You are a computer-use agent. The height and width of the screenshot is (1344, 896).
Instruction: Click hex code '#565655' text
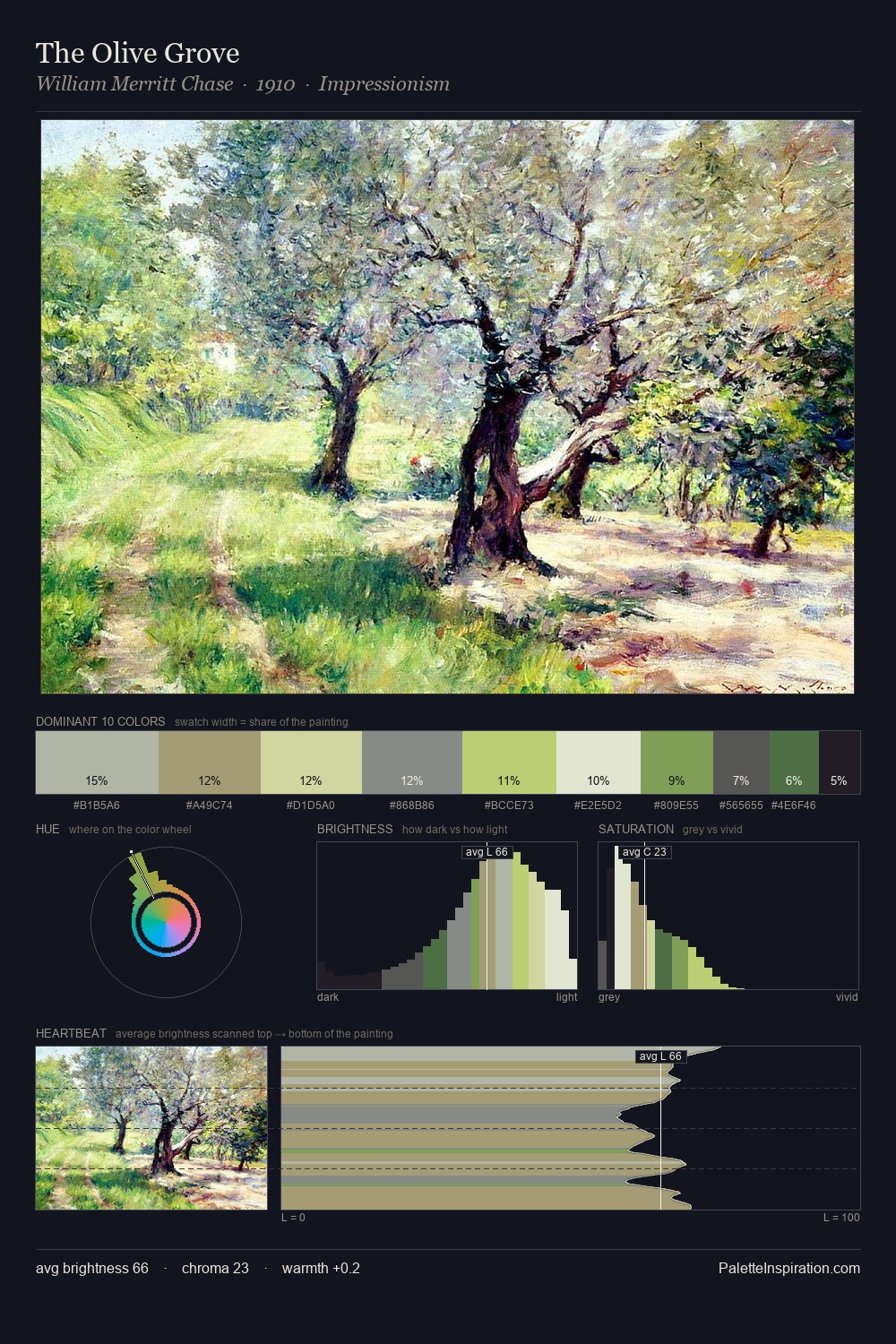(x=741, y=806)
